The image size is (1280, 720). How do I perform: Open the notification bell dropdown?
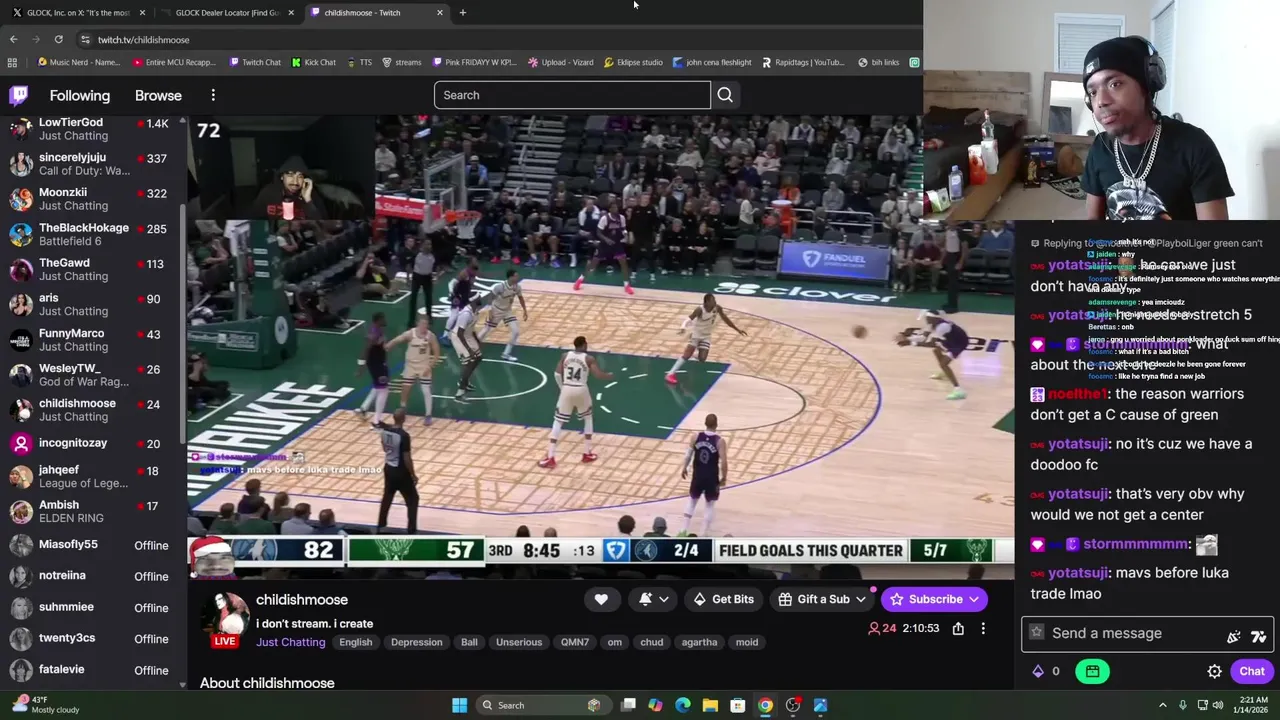[653, 599]
